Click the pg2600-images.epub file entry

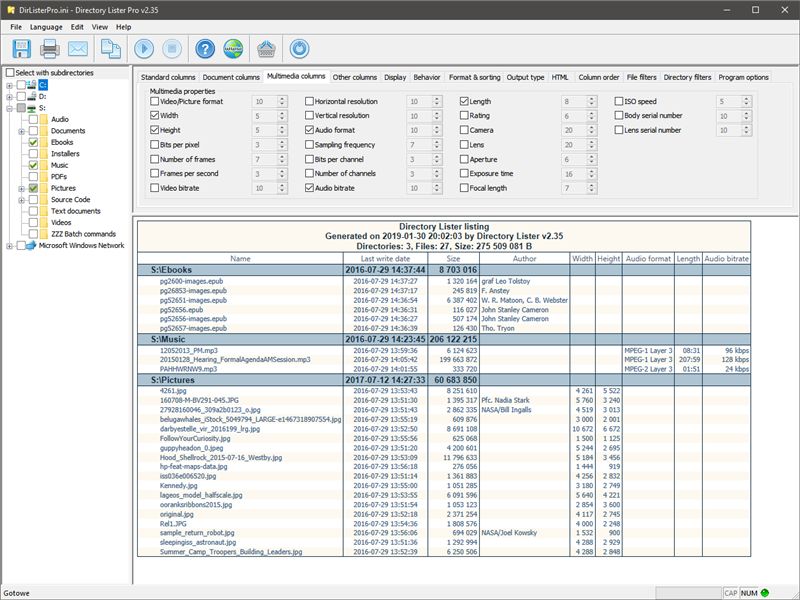(x=191, y=281)
